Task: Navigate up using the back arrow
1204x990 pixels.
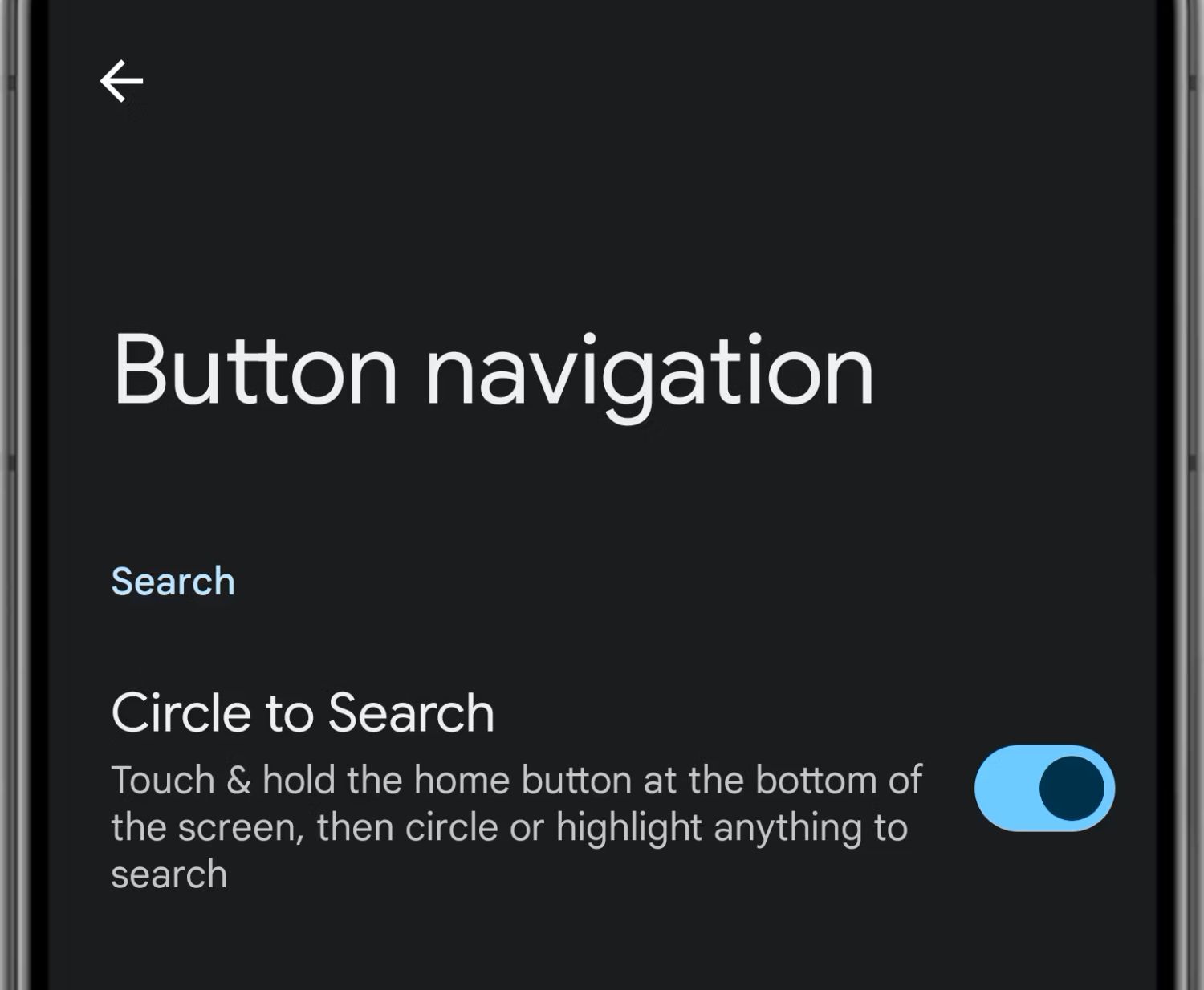Action: tap(121, 81)
